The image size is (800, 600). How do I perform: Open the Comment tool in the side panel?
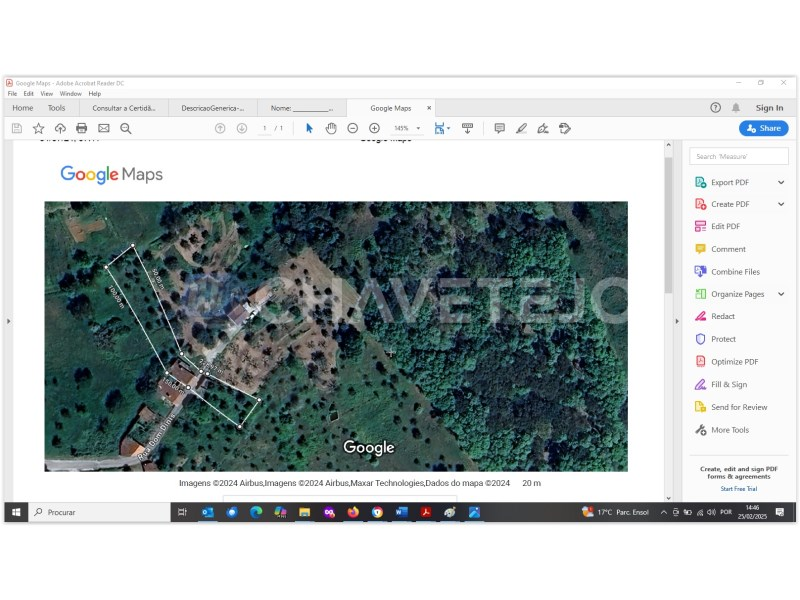(x=728, y=249)
